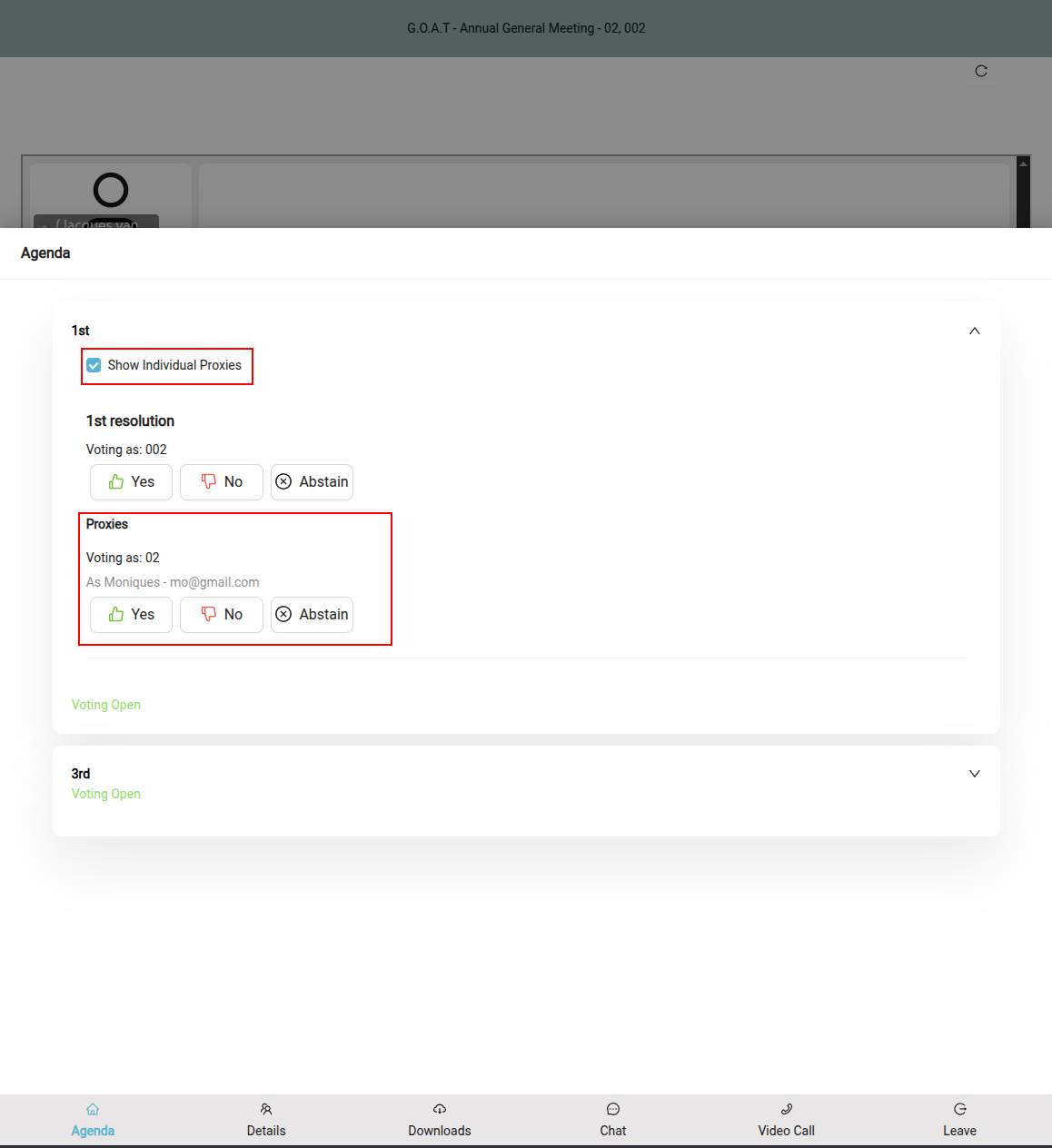This screenshot has width=1052, height=1148.
Task: Click the participant avatar circle thumbnail
Action: pos(111,190)
